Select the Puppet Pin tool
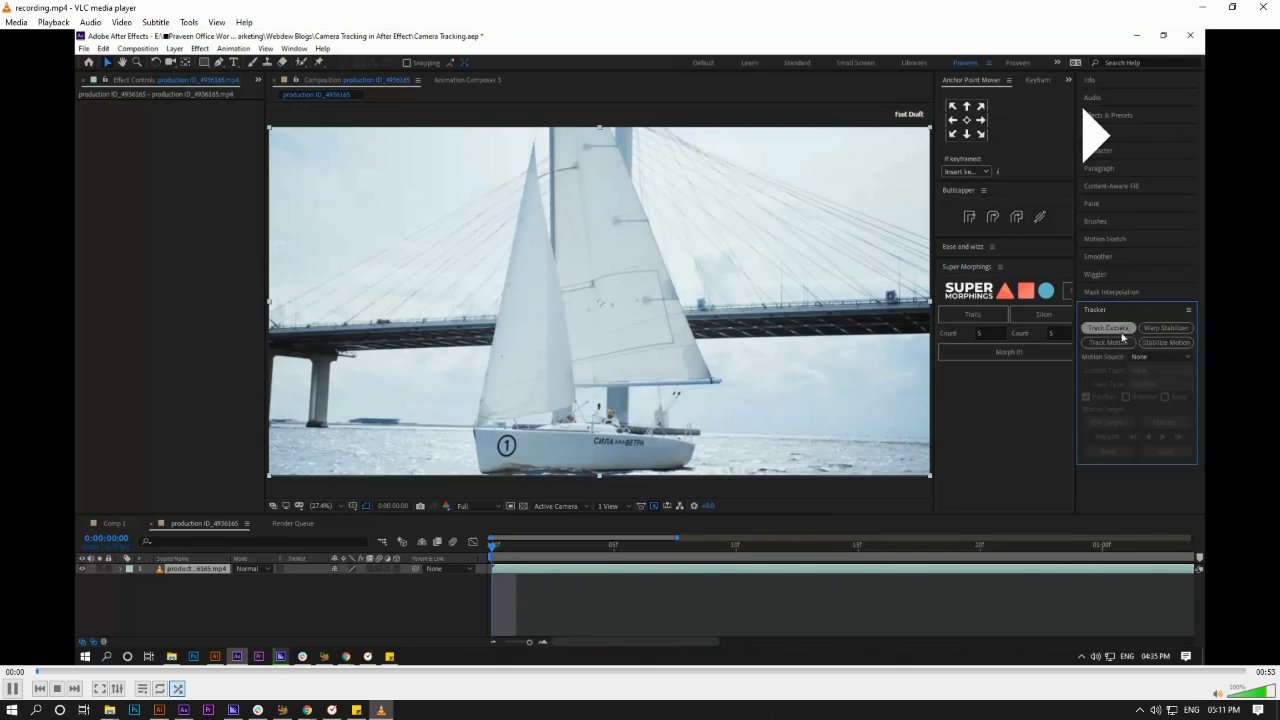Screen dimensions: 1280x720 (x=319, y=62)
